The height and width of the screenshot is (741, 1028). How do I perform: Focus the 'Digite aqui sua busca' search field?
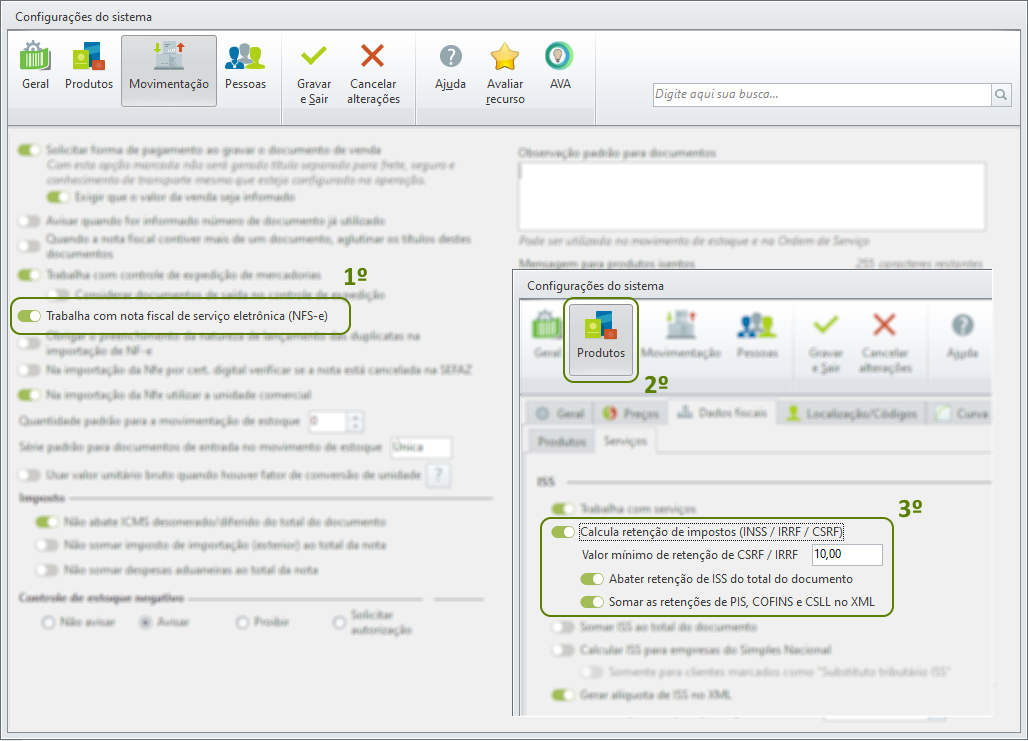[x=822, y=94]
